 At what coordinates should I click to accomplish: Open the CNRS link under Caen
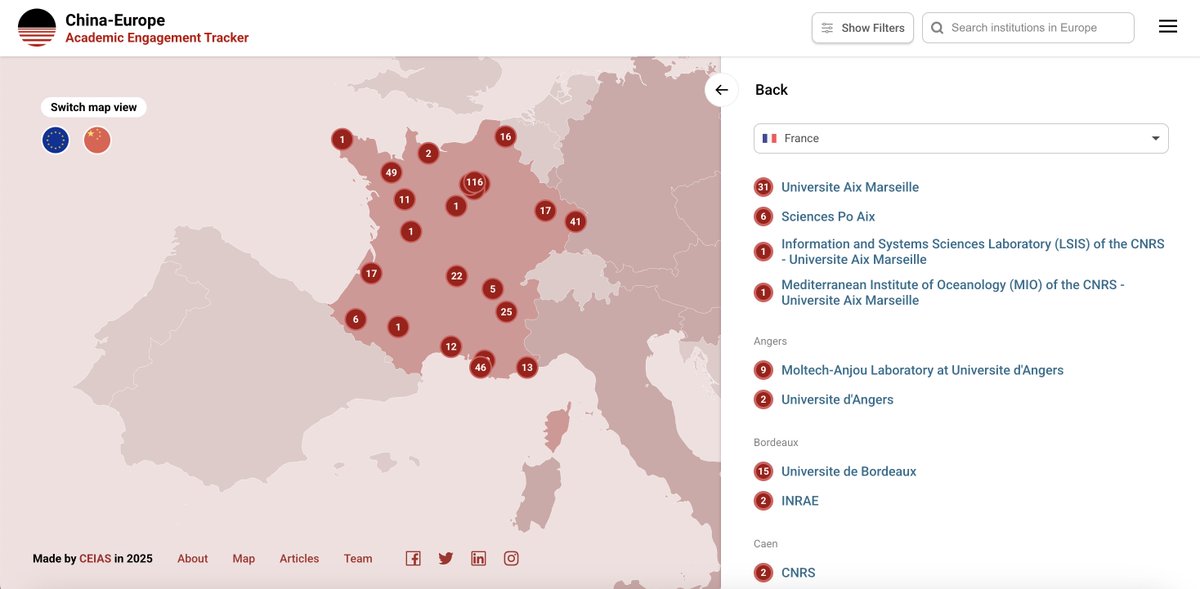(x=798, y=573)
